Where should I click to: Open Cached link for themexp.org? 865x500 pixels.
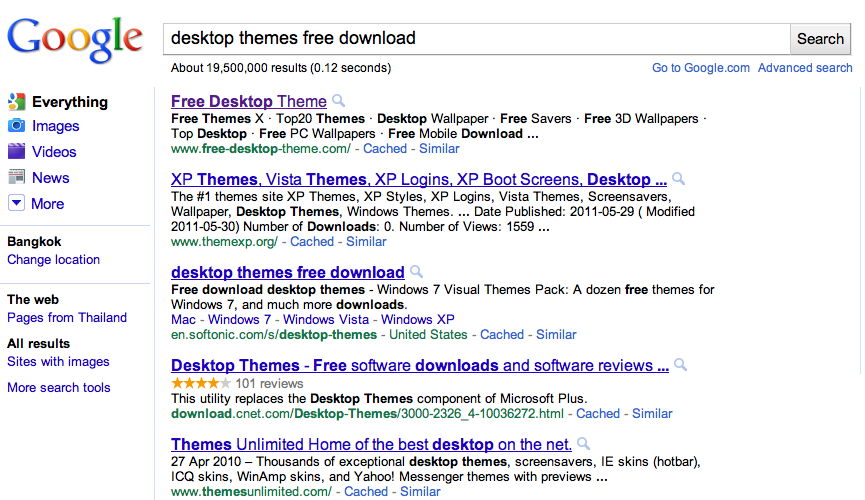(312, 242)
